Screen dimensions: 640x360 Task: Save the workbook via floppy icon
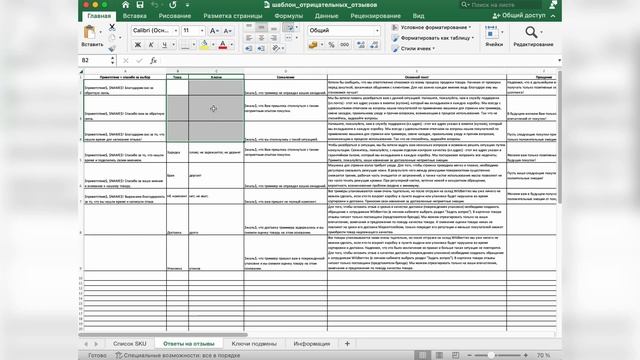coord(140,5)
